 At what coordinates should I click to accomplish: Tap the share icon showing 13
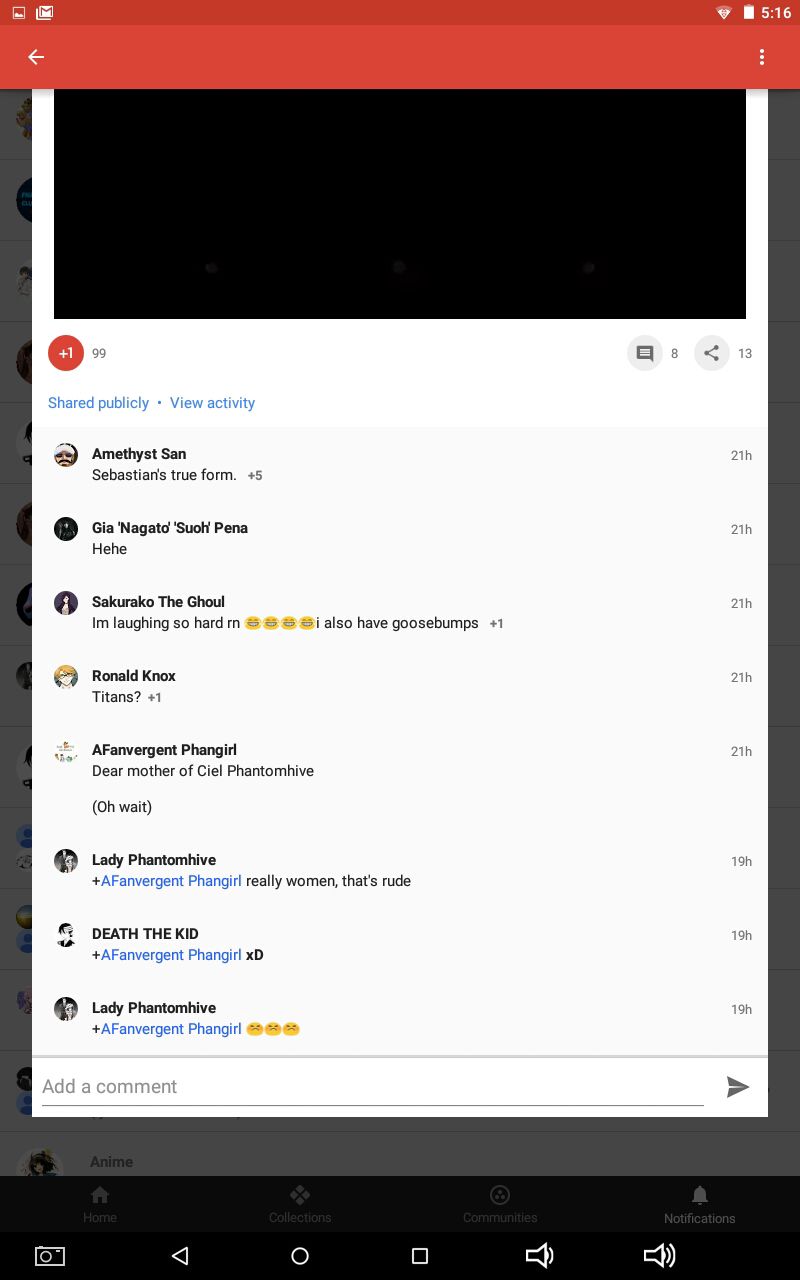click(x=711, y=353)
